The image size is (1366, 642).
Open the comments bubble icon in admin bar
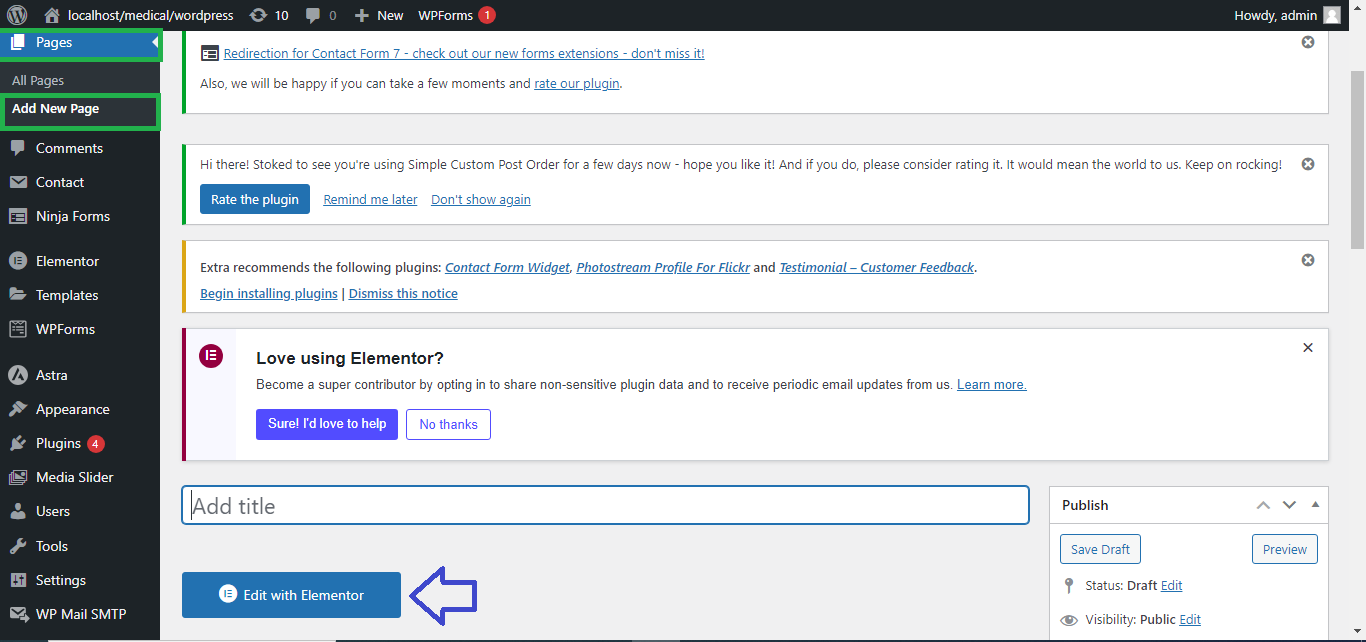tap(314, 15)
